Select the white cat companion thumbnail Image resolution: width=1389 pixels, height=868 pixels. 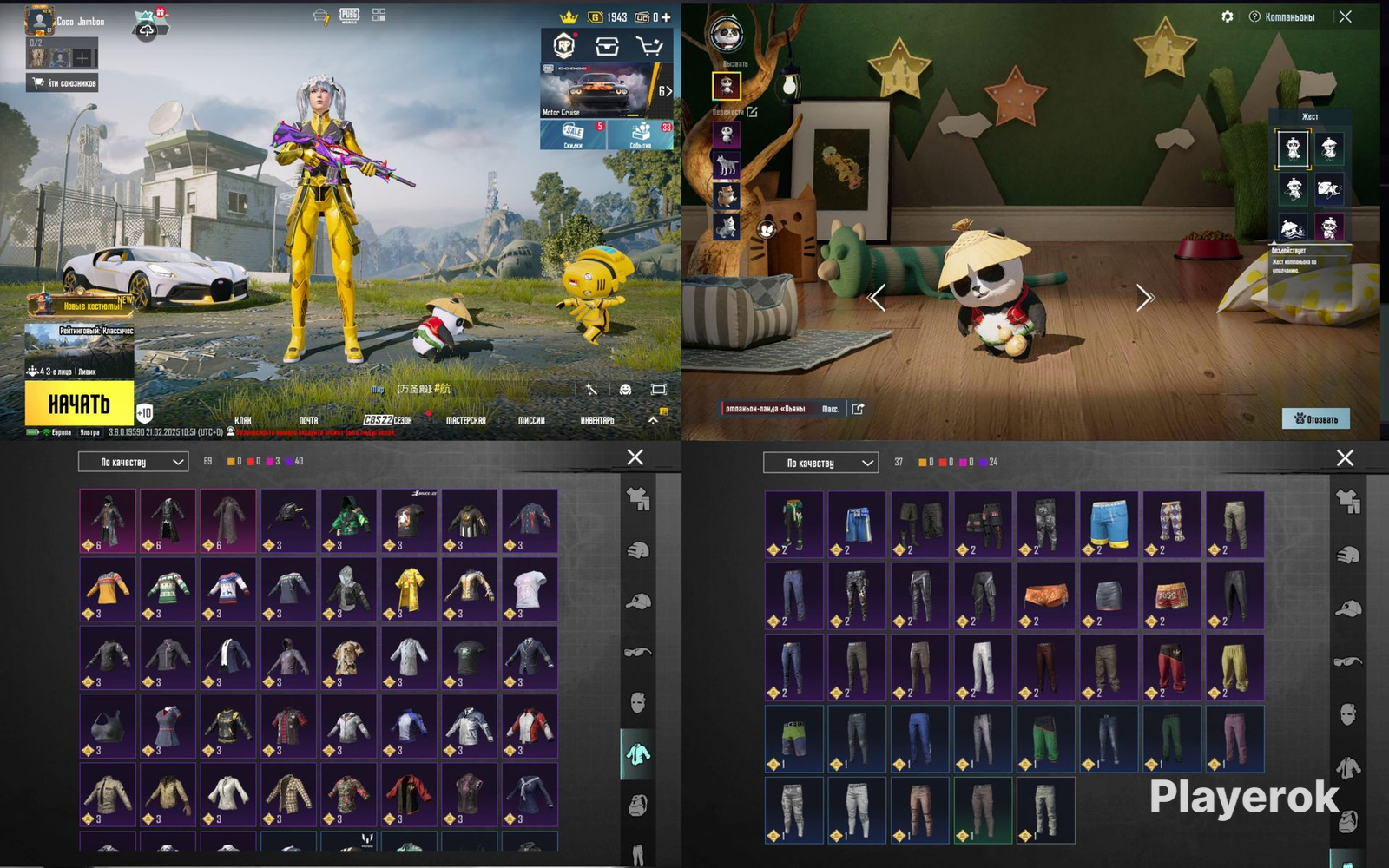point(726,226)
